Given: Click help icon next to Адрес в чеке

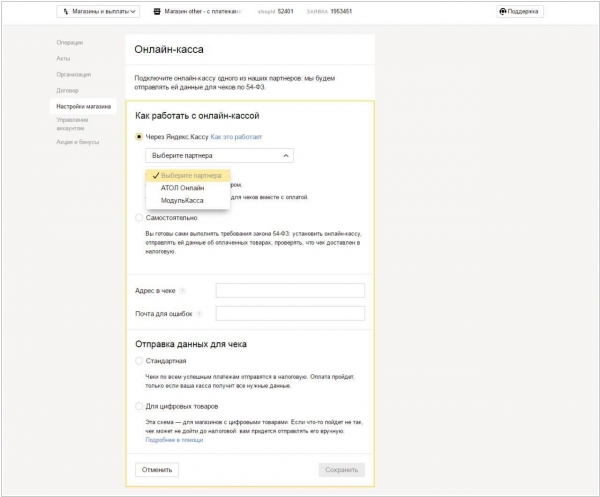Looking at the screenshot, I should point(182,291).
